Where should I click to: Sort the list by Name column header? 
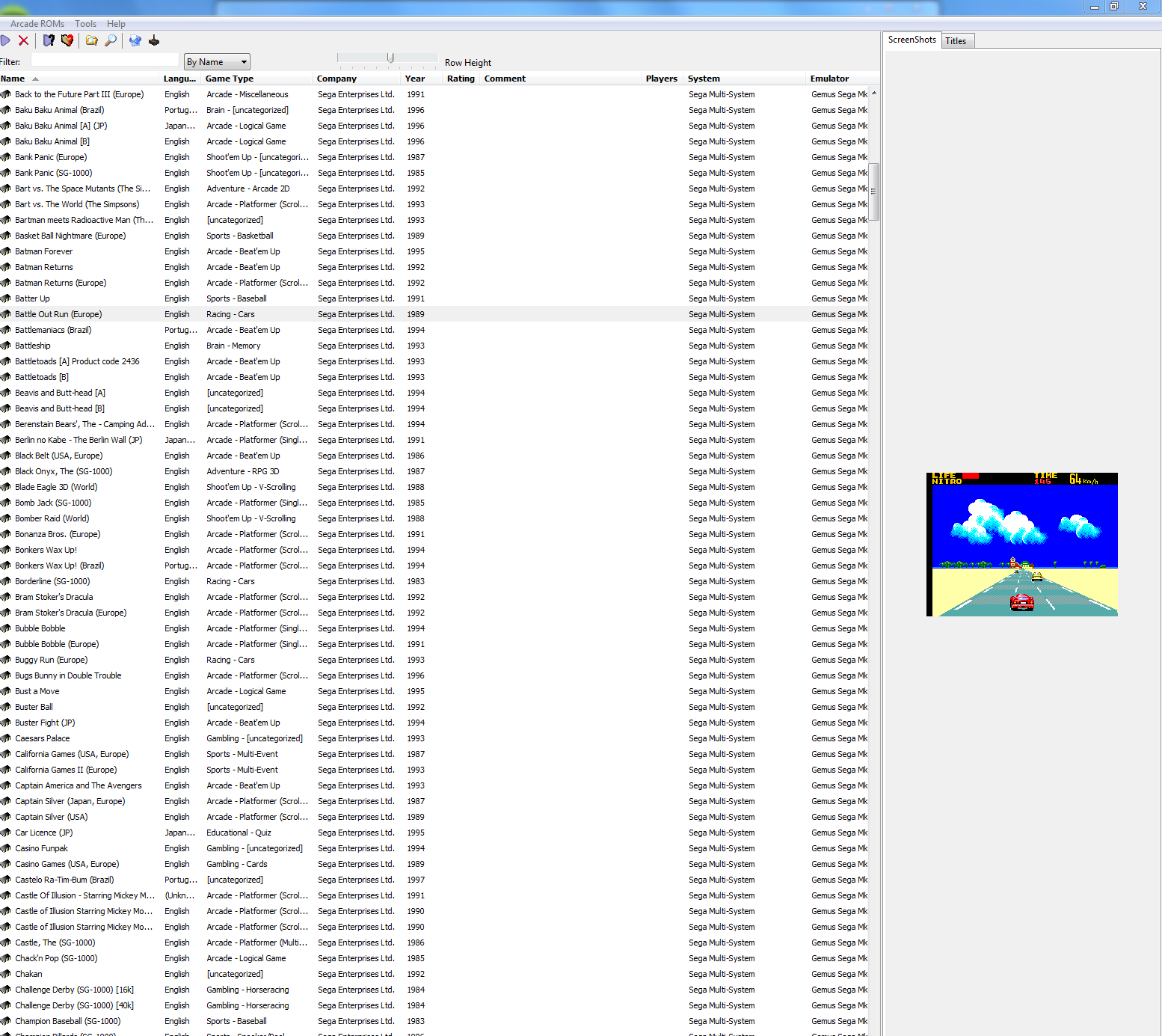(80, 79)
